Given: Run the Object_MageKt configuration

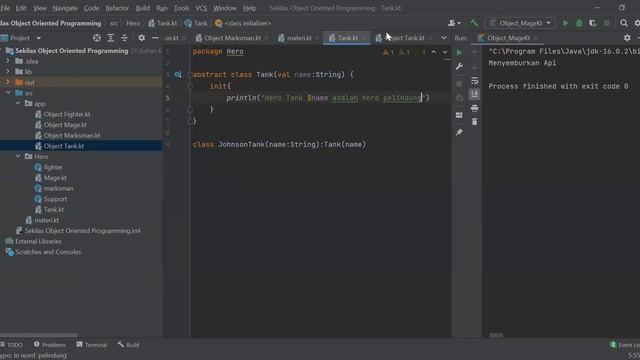Looking at the screenshot, I should pyautogui.click(x=565, y=23).
